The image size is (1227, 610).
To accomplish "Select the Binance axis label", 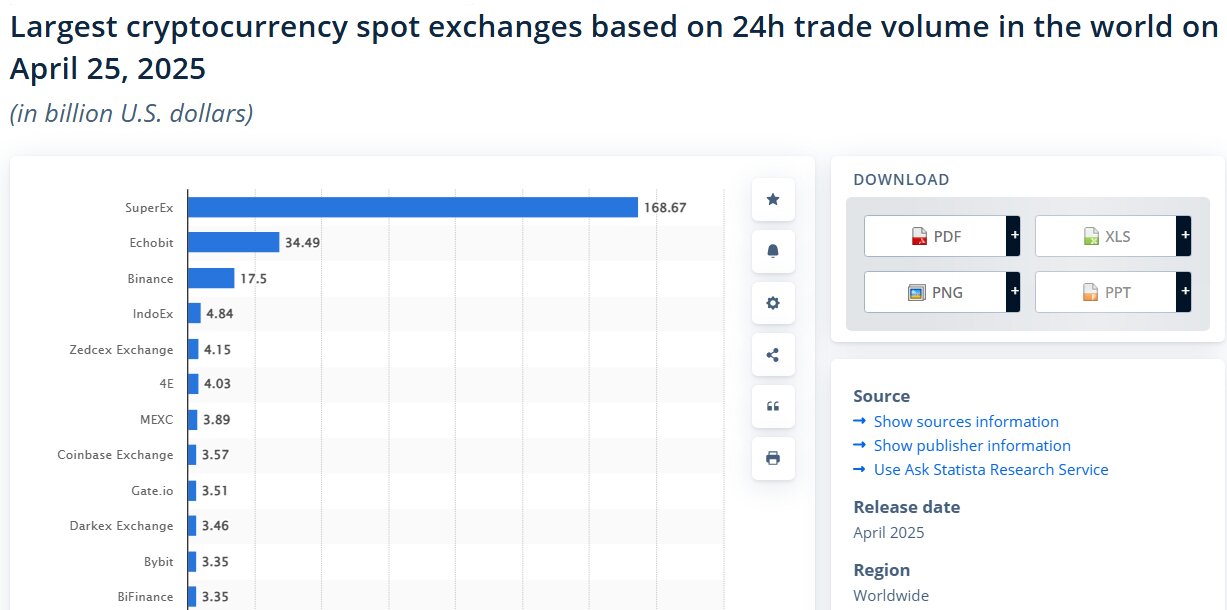I will click(151, 279).
